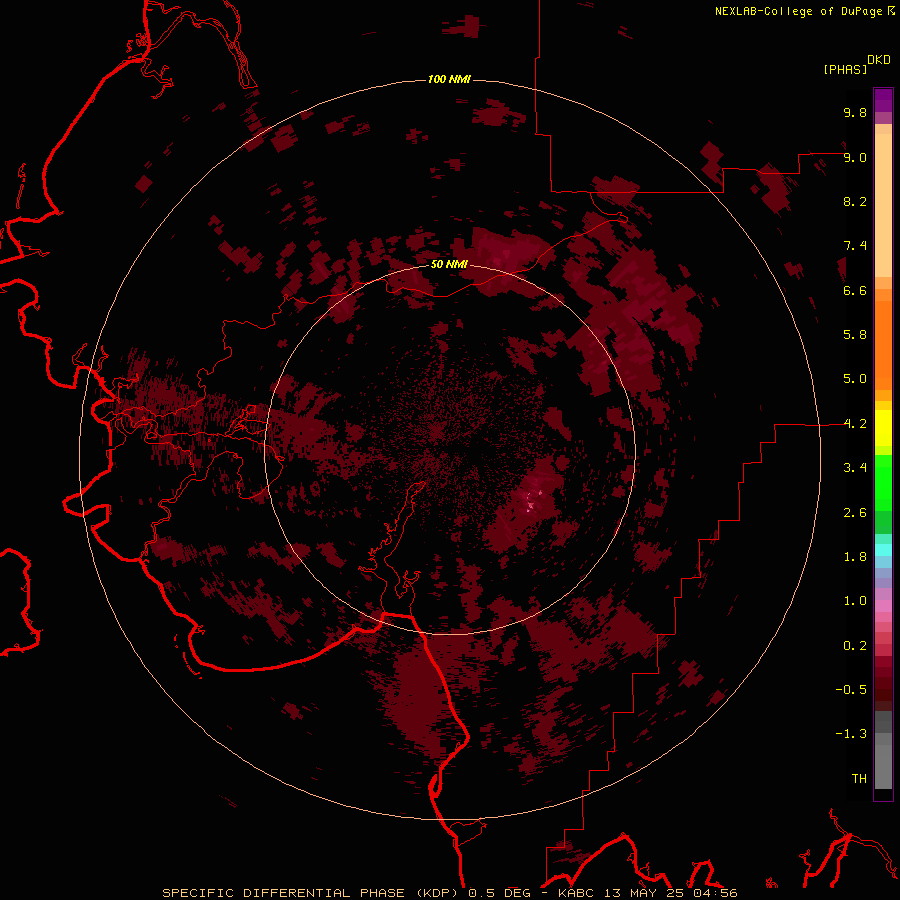Click the 7.4 value on the color scale
Screen dimensions: 900x900
(x=855, y=246)
